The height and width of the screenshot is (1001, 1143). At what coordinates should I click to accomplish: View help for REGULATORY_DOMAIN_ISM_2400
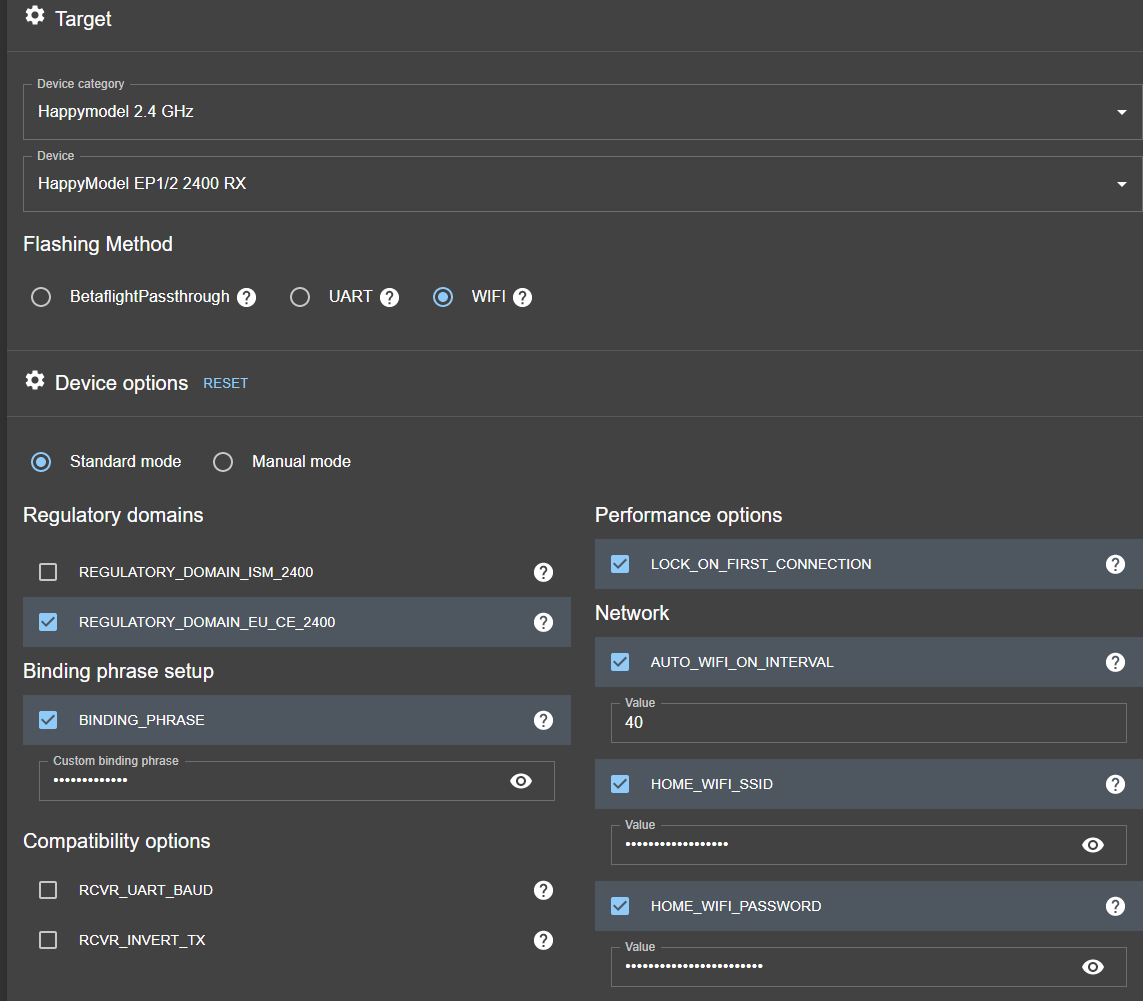[543, 572]
